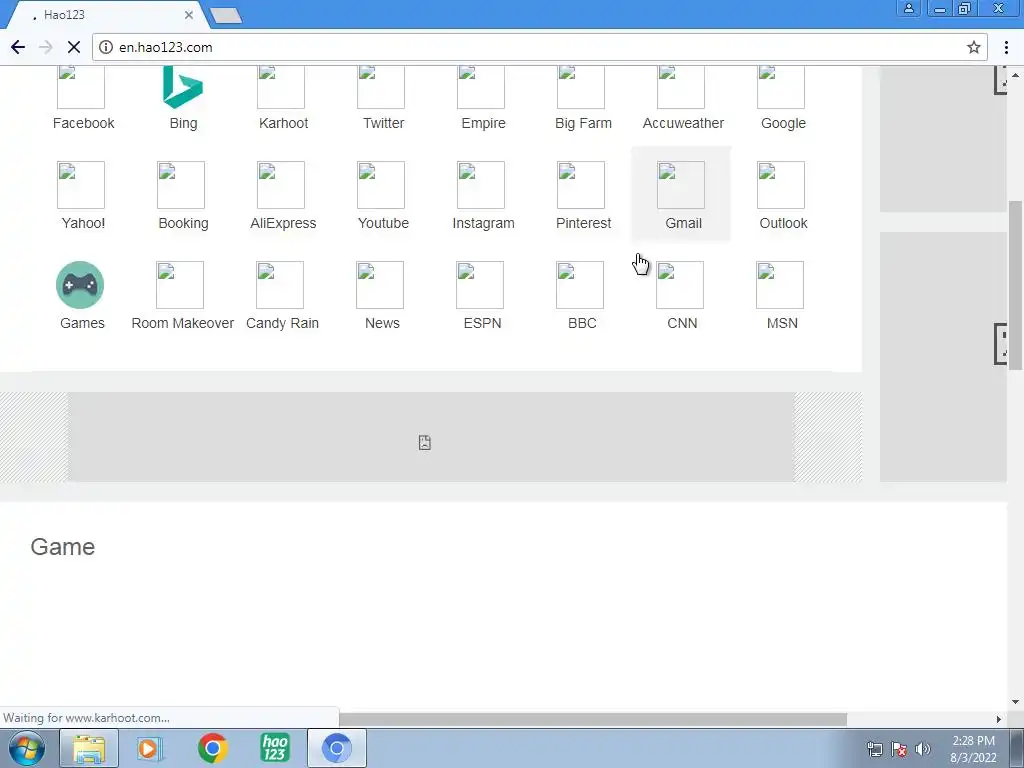This screenshot has width=1024, height=768.
Task: Open Chrome's three-dot menu
Action: click(1006, 47)
